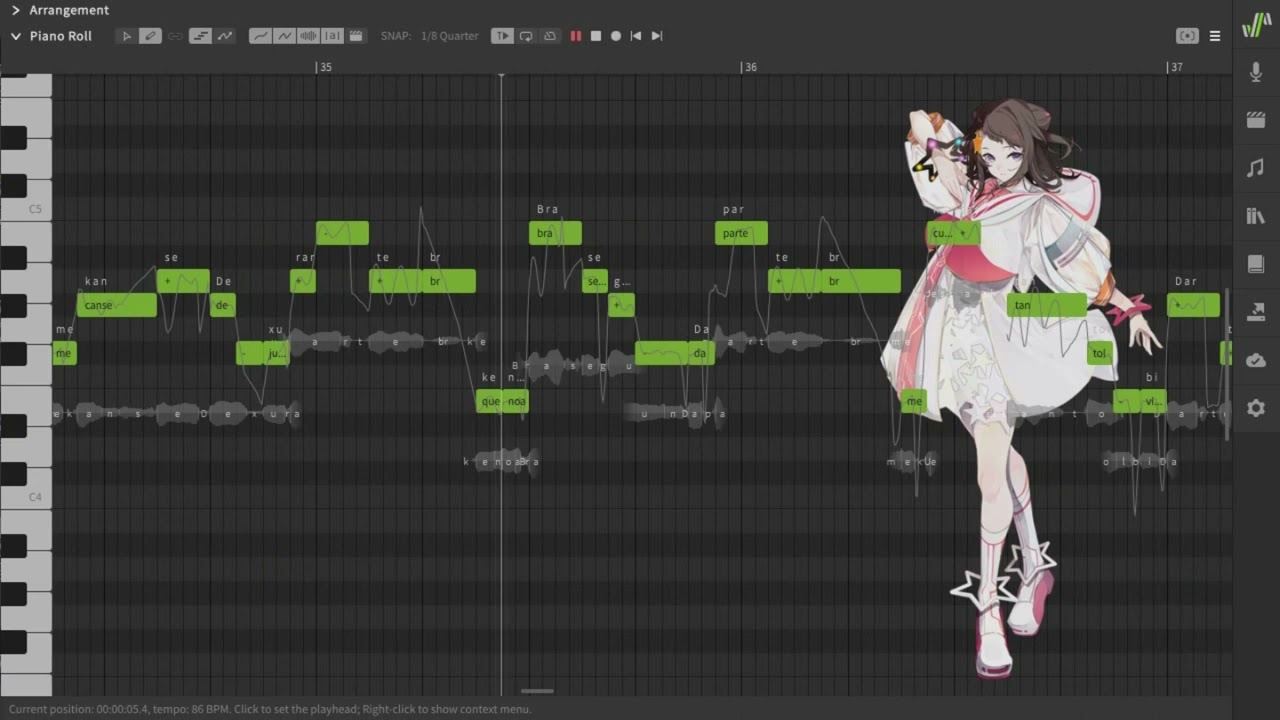
Task: Toggle the waveform display button
Action: pyautogui.click(x=308, y=36)
